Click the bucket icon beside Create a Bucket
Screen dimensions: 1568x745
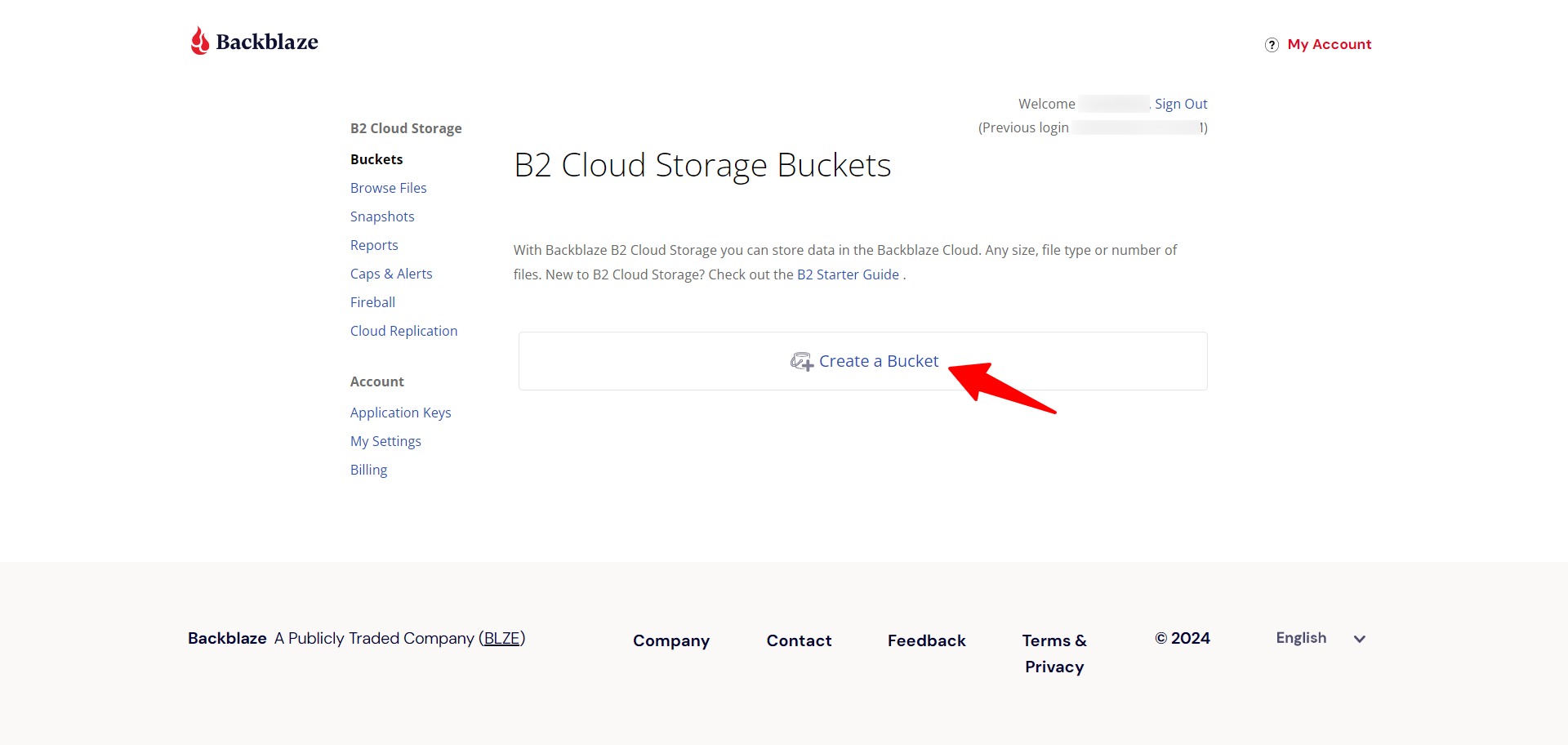tap(802, 362)
